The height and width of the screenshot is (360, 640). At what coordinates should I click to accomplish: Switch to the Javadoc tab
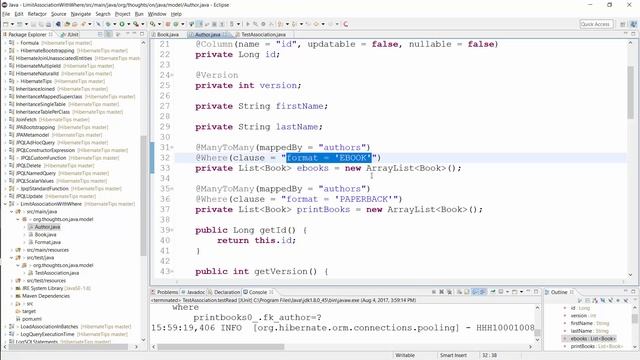tap(193, 292)
